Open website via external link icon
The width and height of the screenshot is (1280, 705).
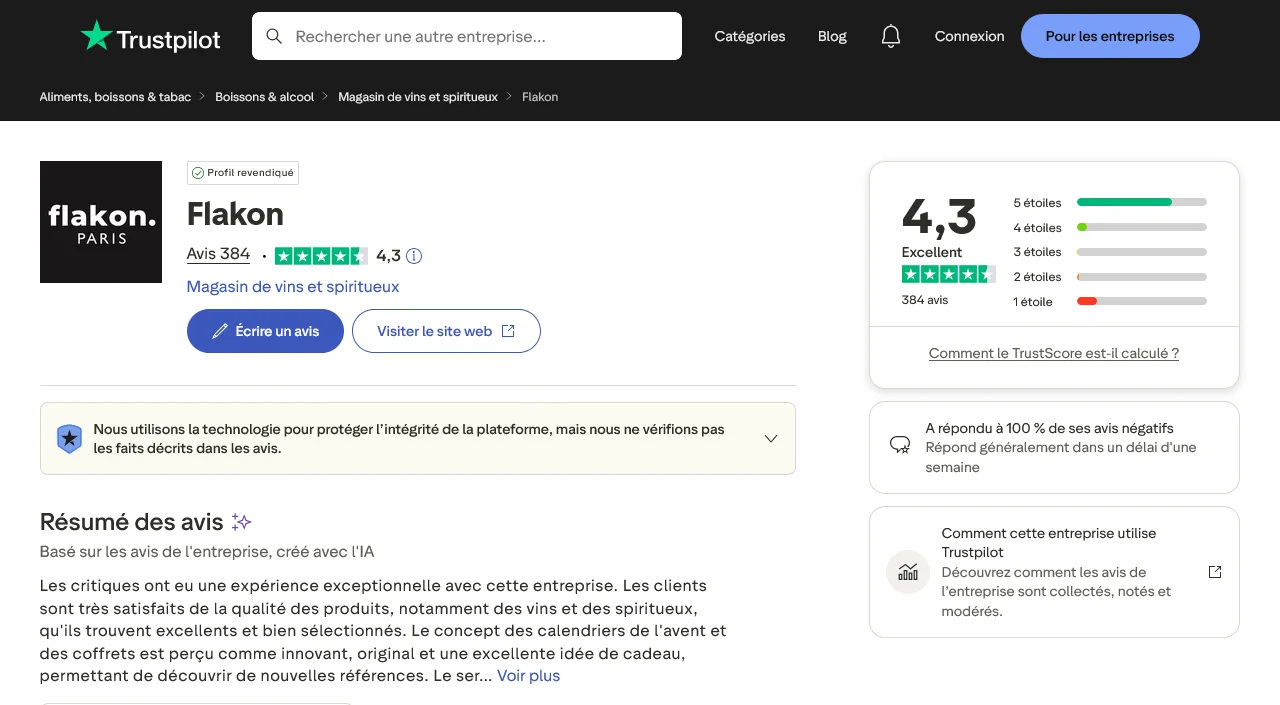pyautogui.click(x=508, y=330)
